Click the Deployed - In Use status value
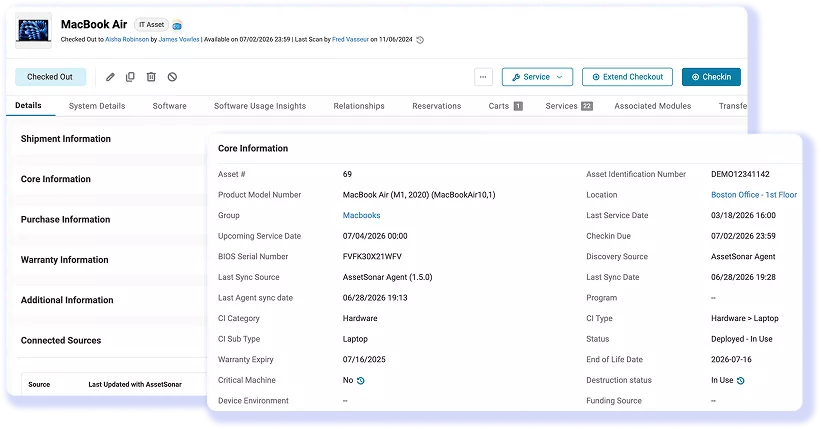 (741, 339)
